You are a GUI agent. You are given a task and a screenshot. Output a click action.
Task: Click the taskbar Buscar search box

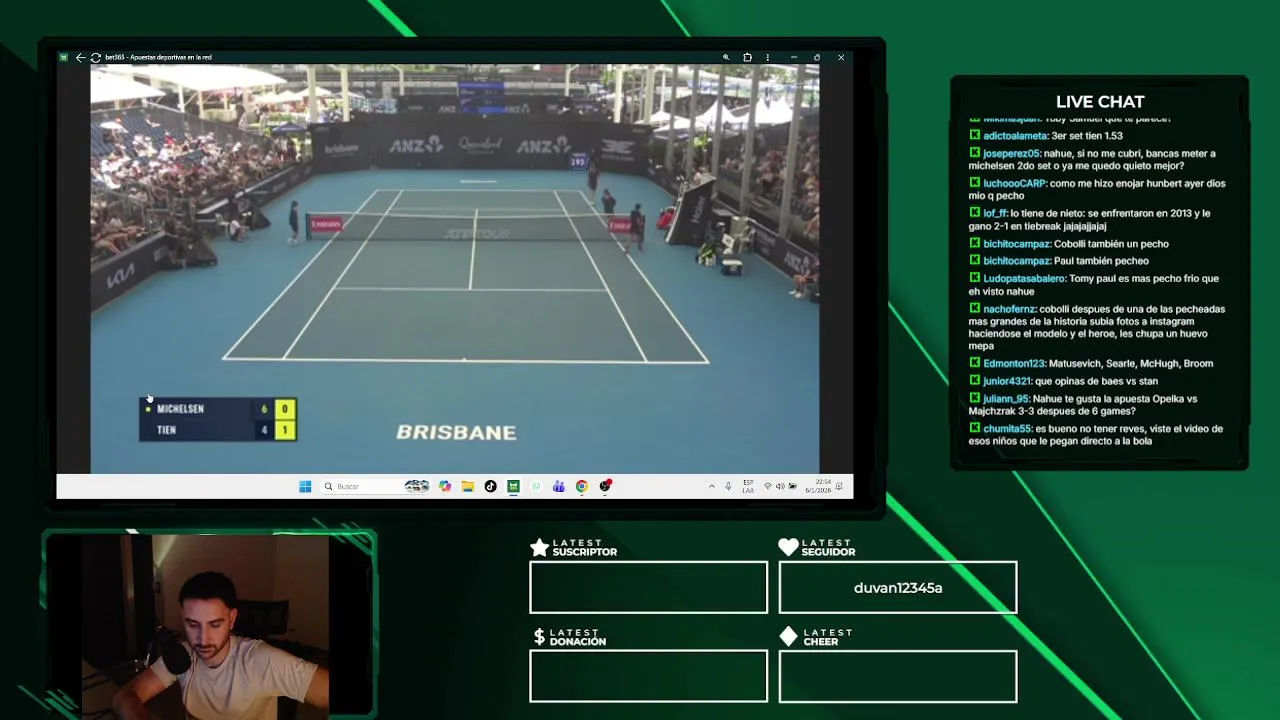point(375,486)
